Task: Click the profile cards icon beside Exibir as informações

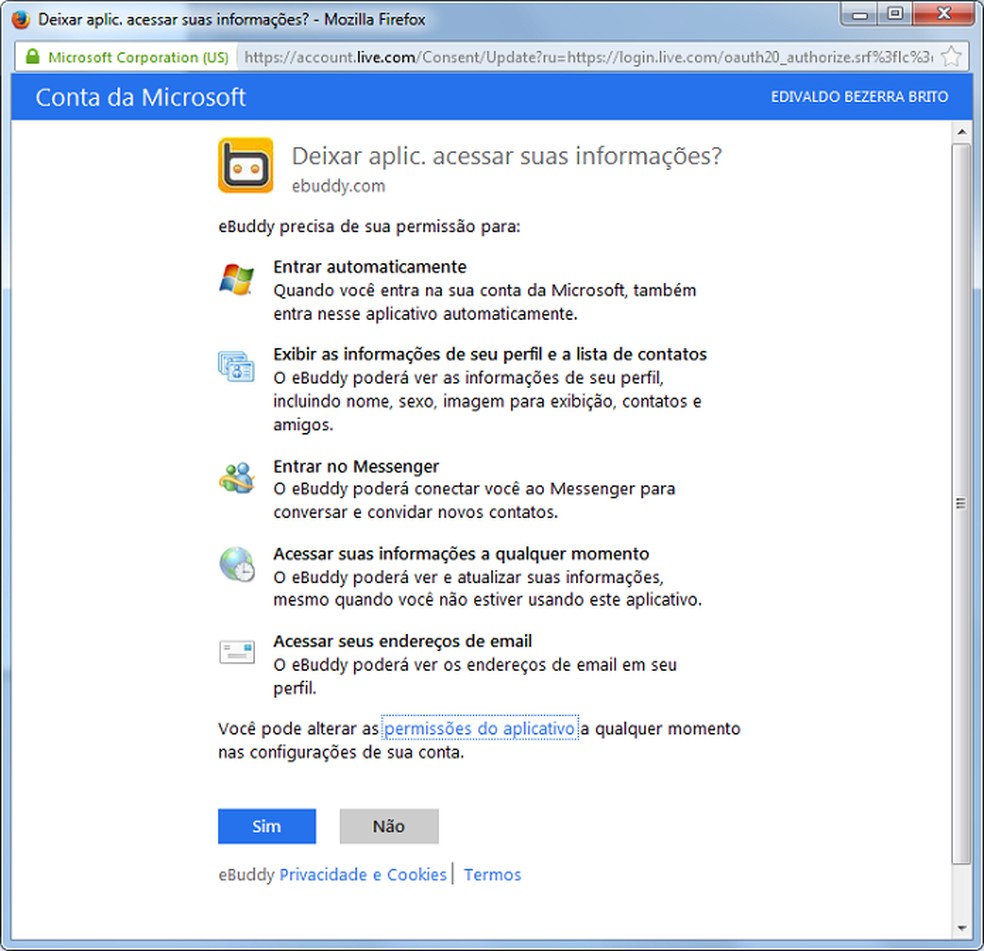Action: coord(237,367)
